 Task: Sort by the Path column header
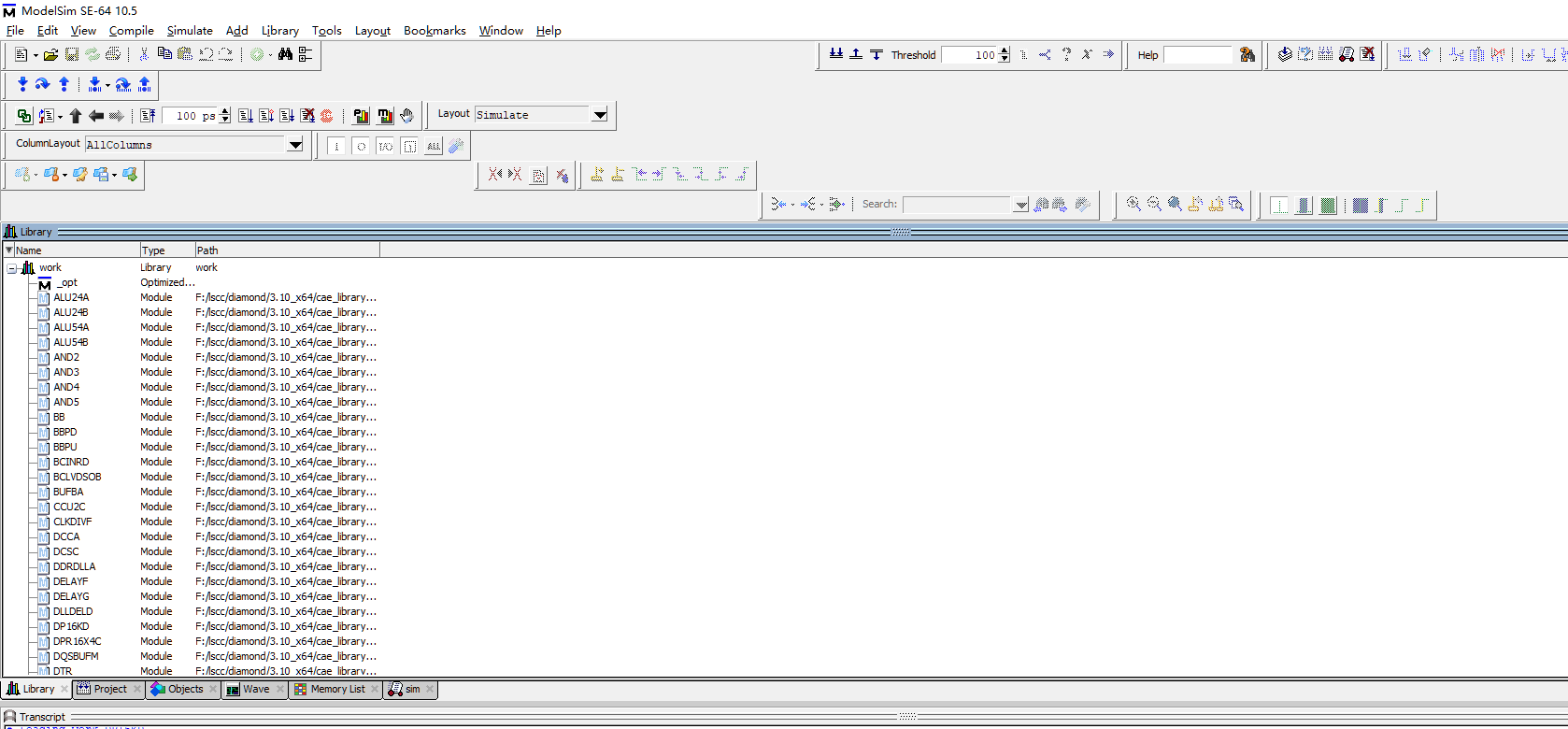tap(287, 250)
